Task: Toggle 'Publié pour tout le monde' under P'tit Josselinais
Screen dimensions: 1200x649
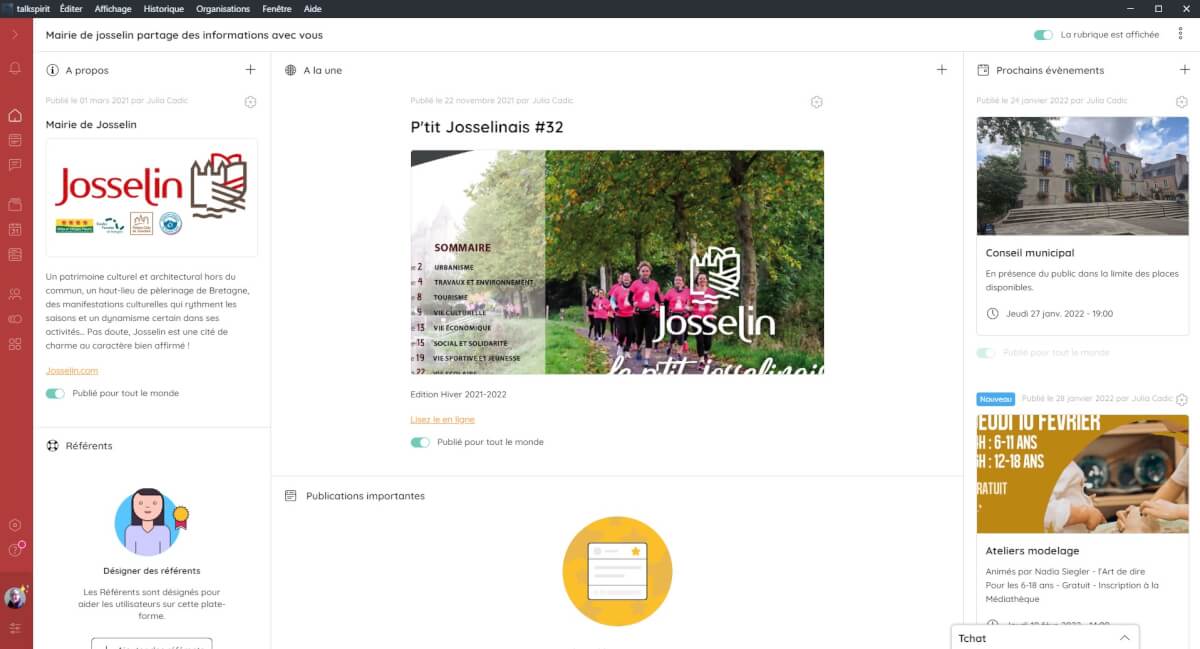Action: 420,442
